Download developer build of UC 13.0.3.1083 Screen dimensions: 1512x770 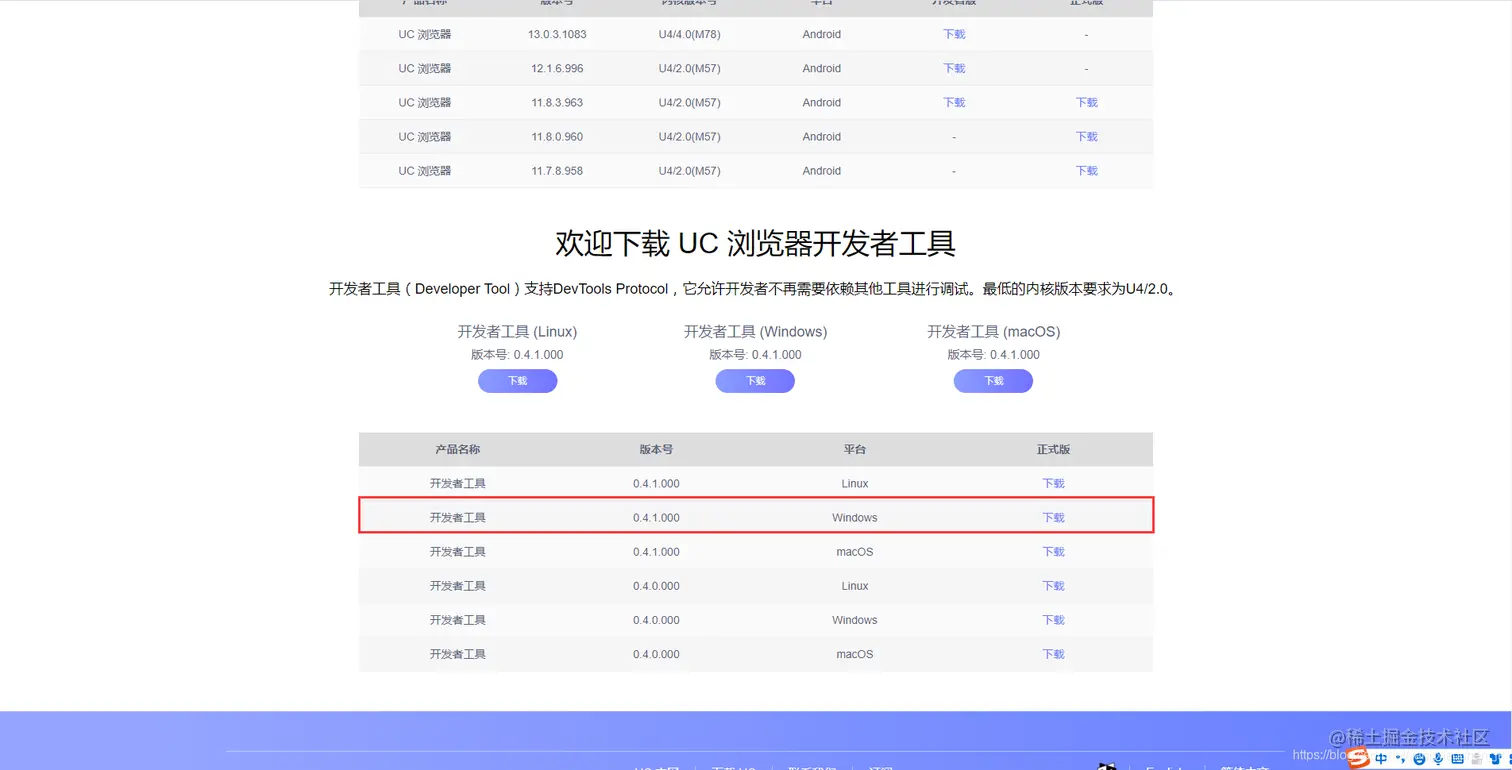954,34
